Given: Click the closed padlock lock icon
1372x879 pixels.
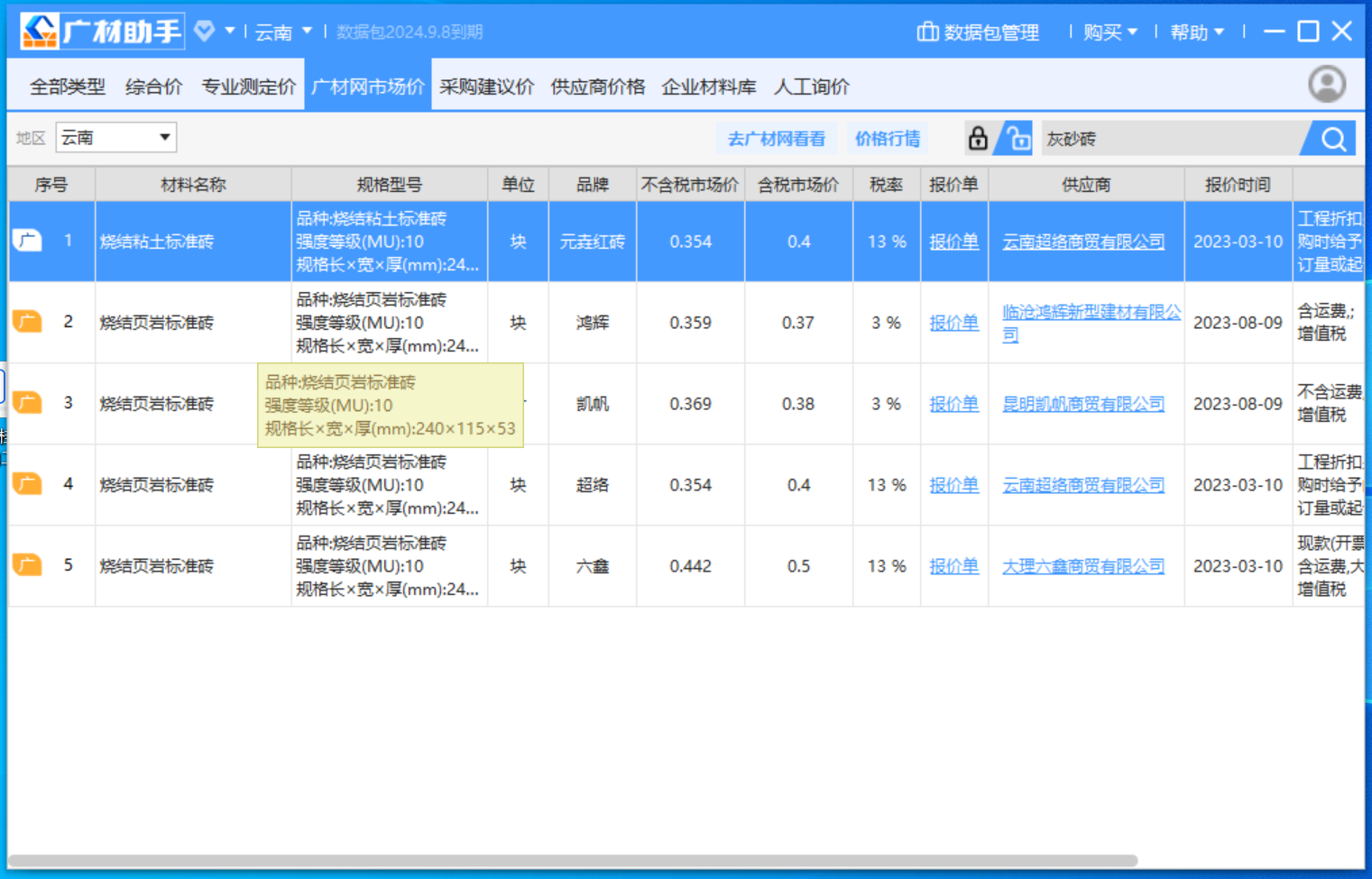Looking at the screenshot, I should coord(978,139).
